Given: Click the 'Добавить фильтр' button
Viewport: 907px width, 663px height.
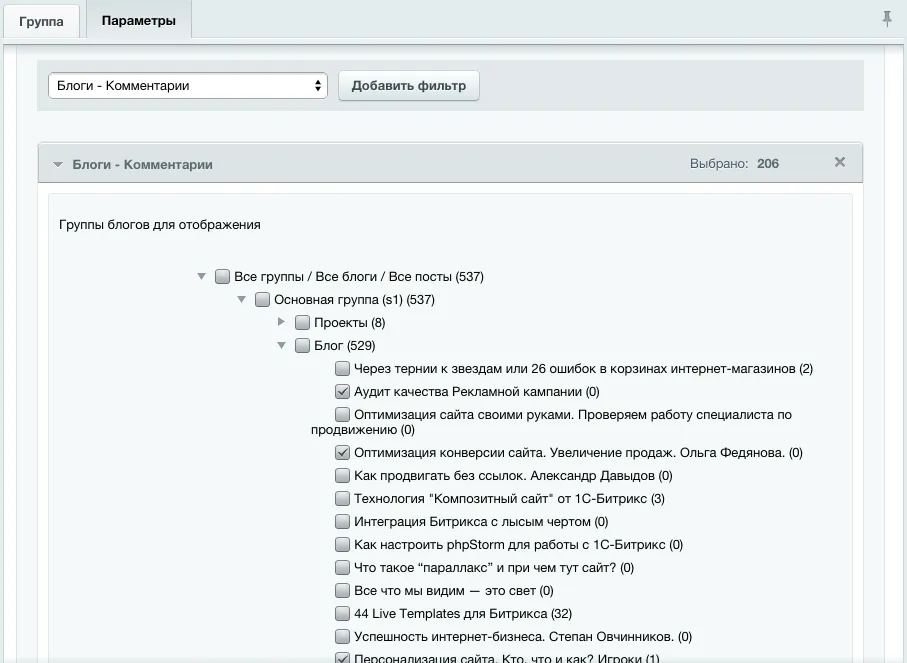Looking at the screenshot, I should 408,85.
